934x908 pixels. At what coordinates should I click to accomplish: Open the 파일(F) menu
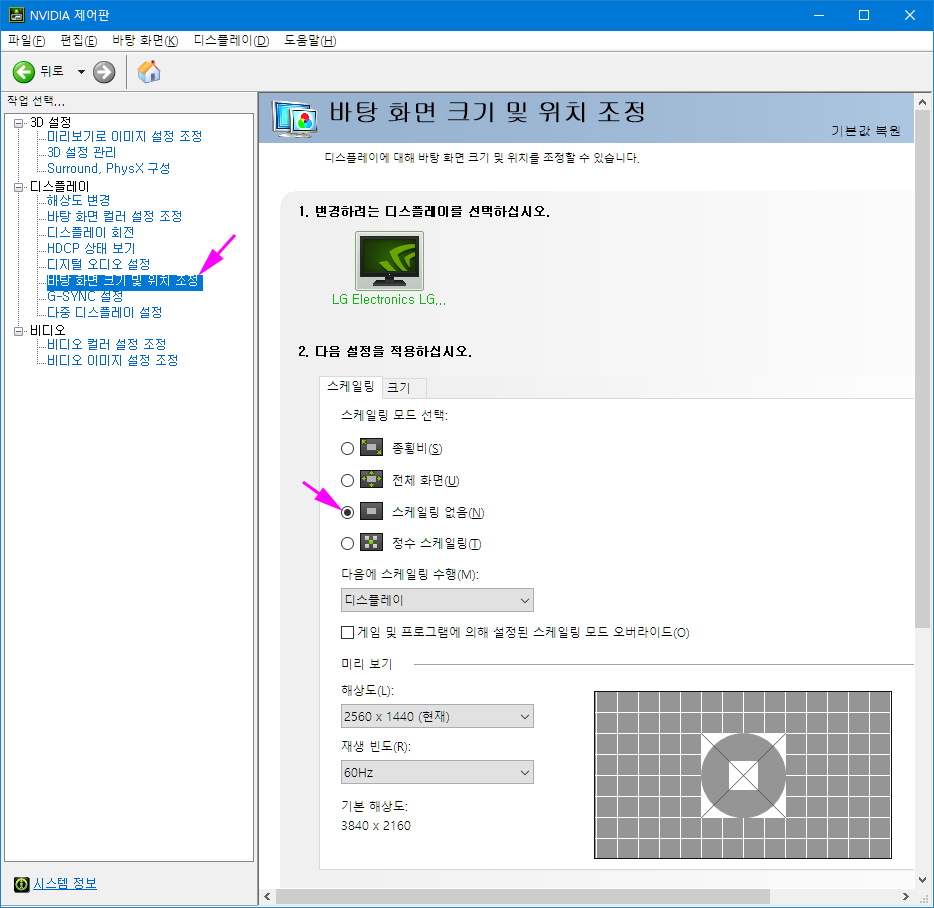(x=26, y=41)
